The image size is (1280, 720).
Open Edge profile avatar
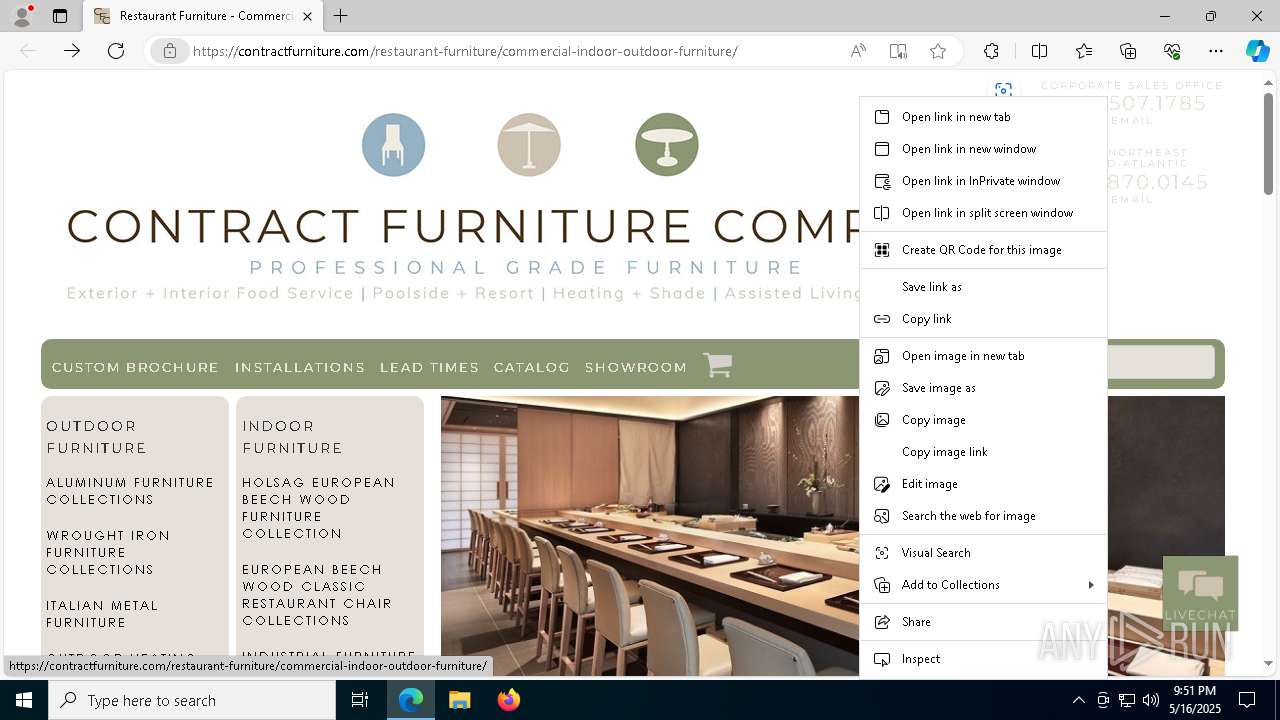[x=22, y=16]
